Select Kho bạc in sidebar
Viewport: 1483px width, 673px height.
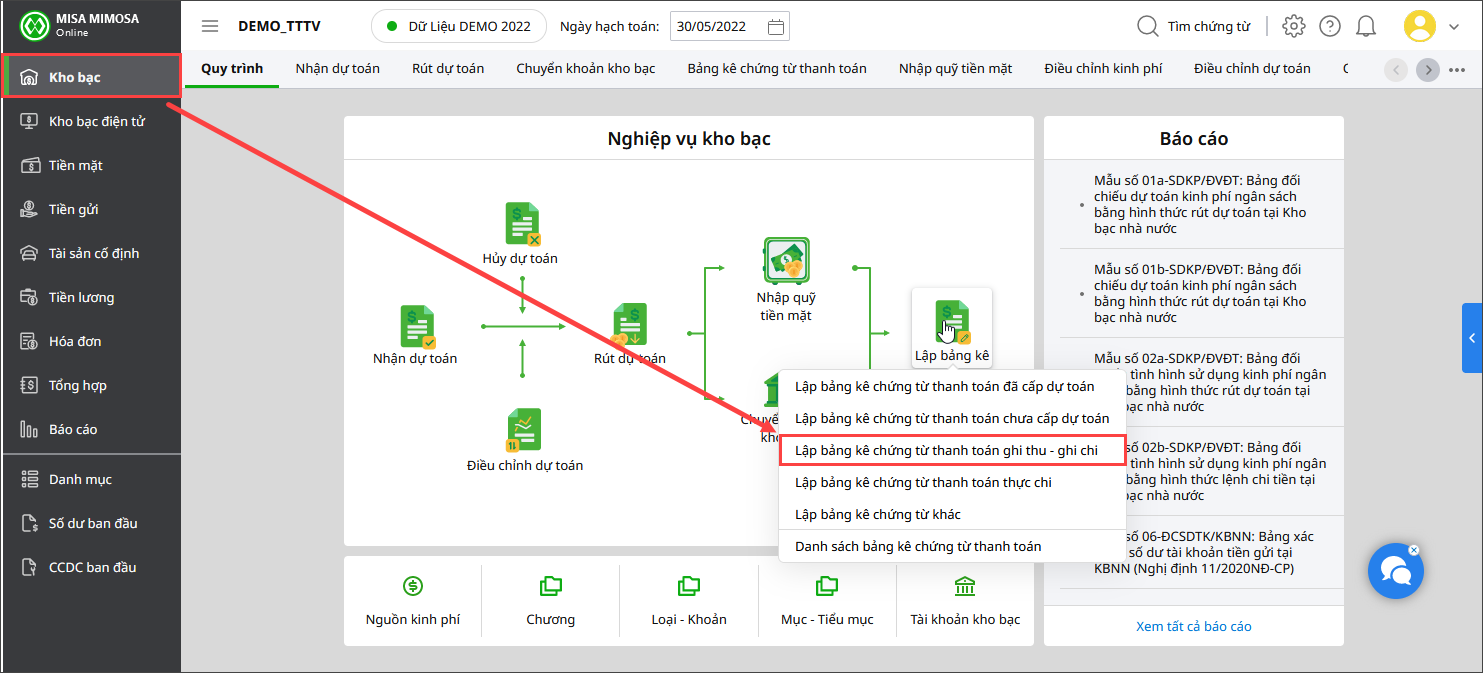pyautogui.click(x=91, y=77)
